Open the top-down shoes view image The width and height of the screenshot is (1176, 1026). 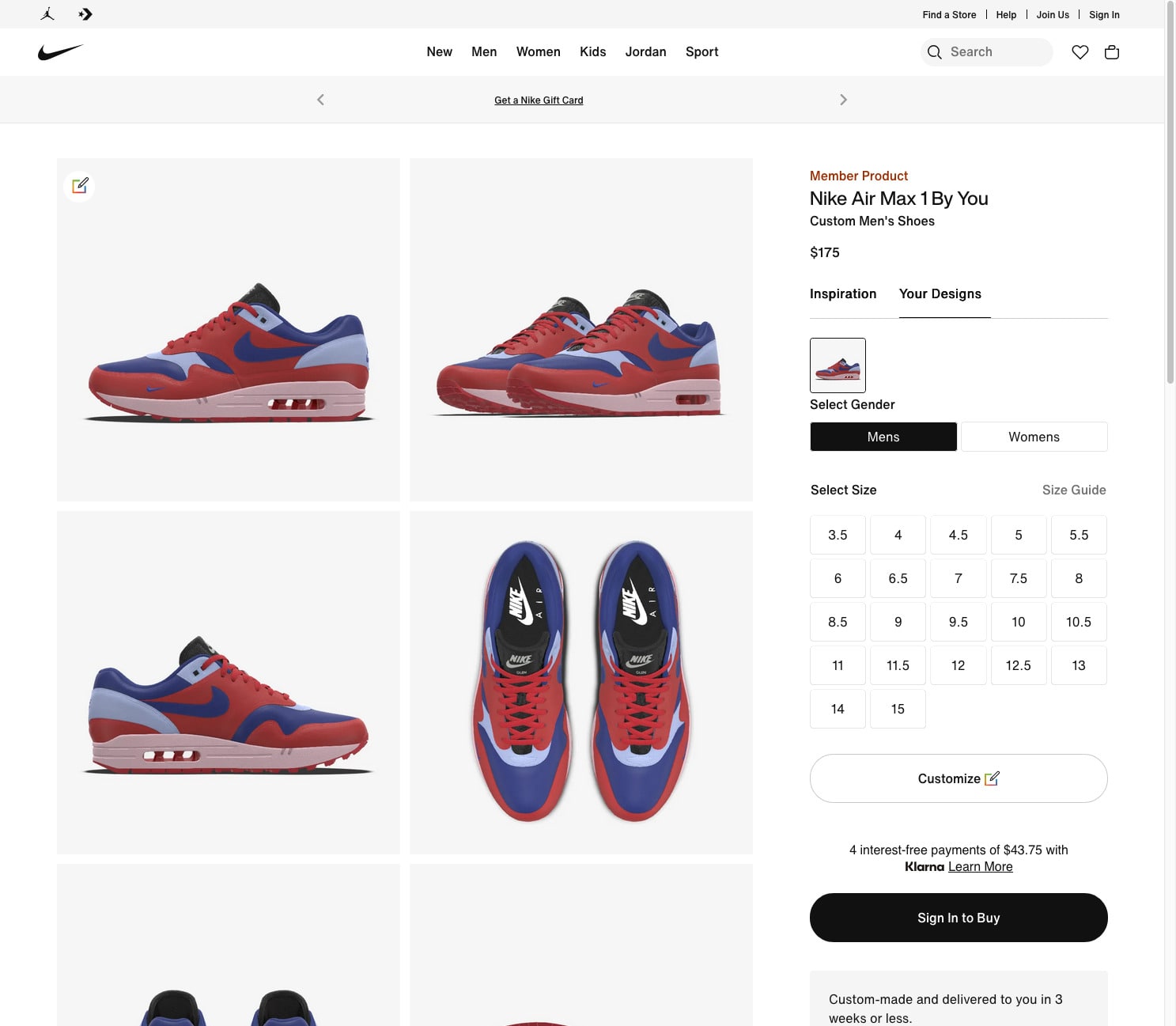click(581, 683)
